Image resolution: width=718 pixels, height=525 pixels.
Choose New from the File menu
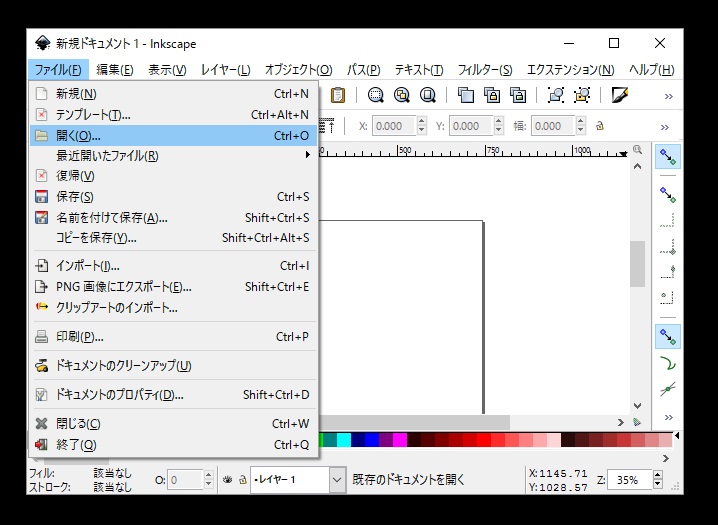tap(174, 94)
